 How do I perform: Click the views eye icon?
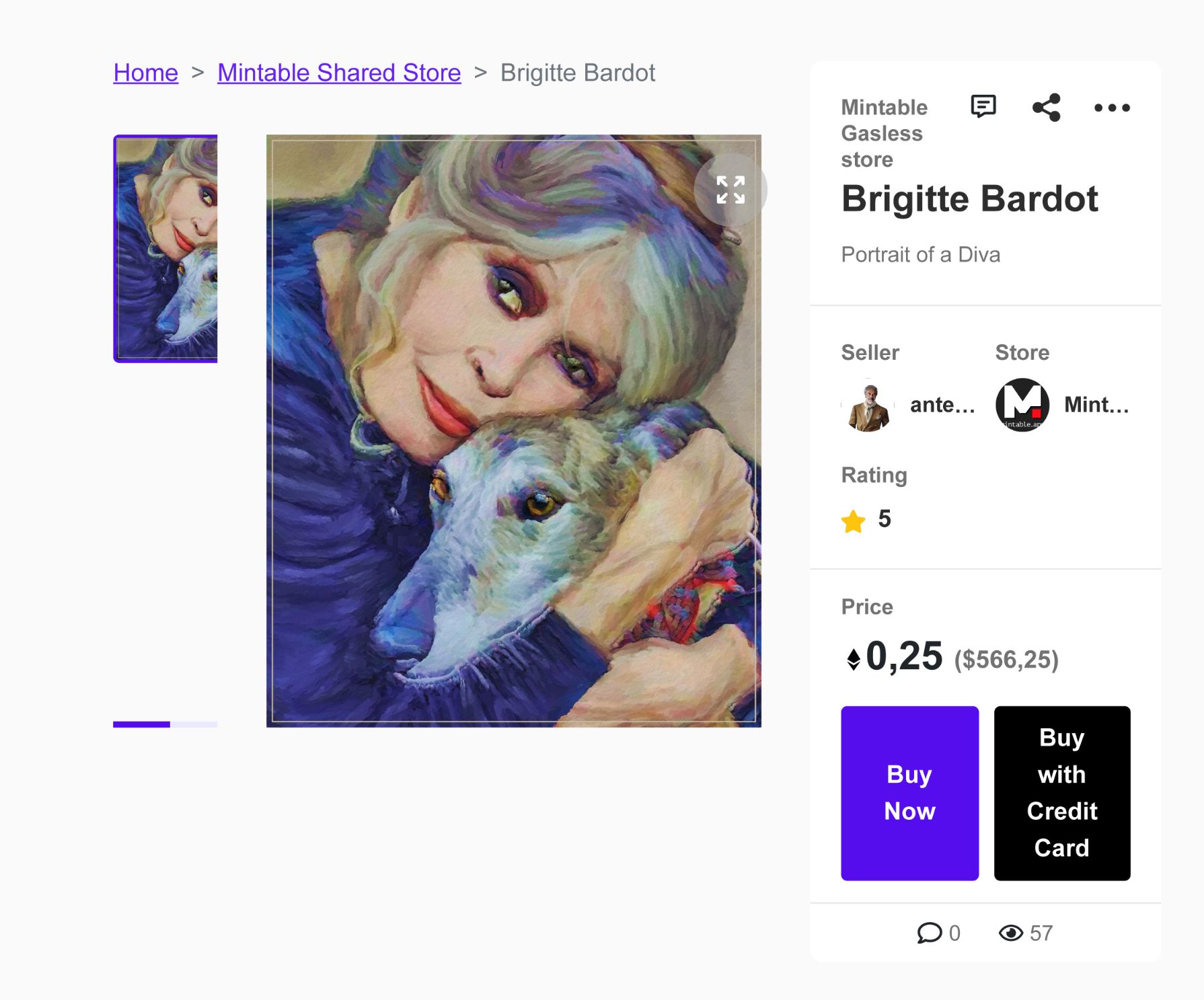1010,933
